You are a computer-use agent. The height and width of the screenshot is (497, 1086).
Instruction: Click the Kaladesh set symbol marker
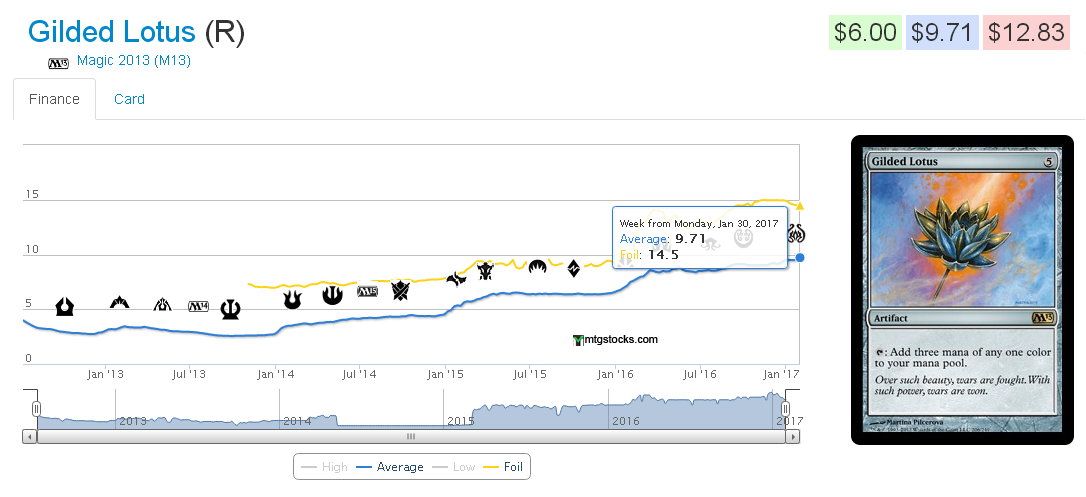point(743,238)
